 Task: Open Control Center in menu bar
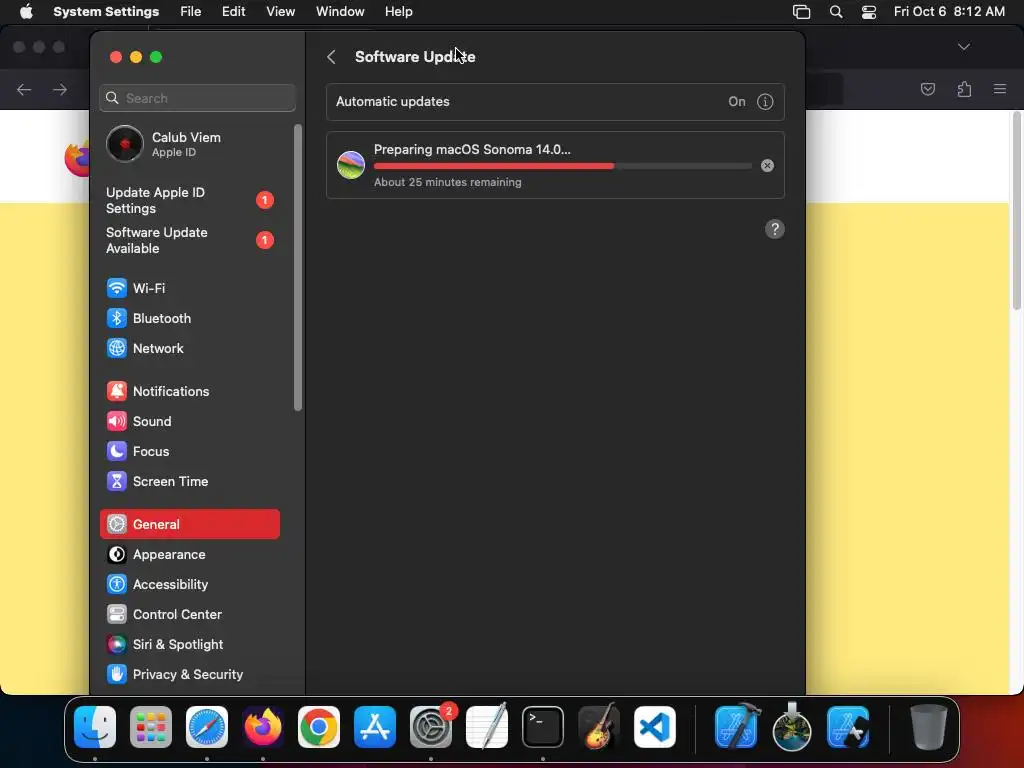[869, 12]
